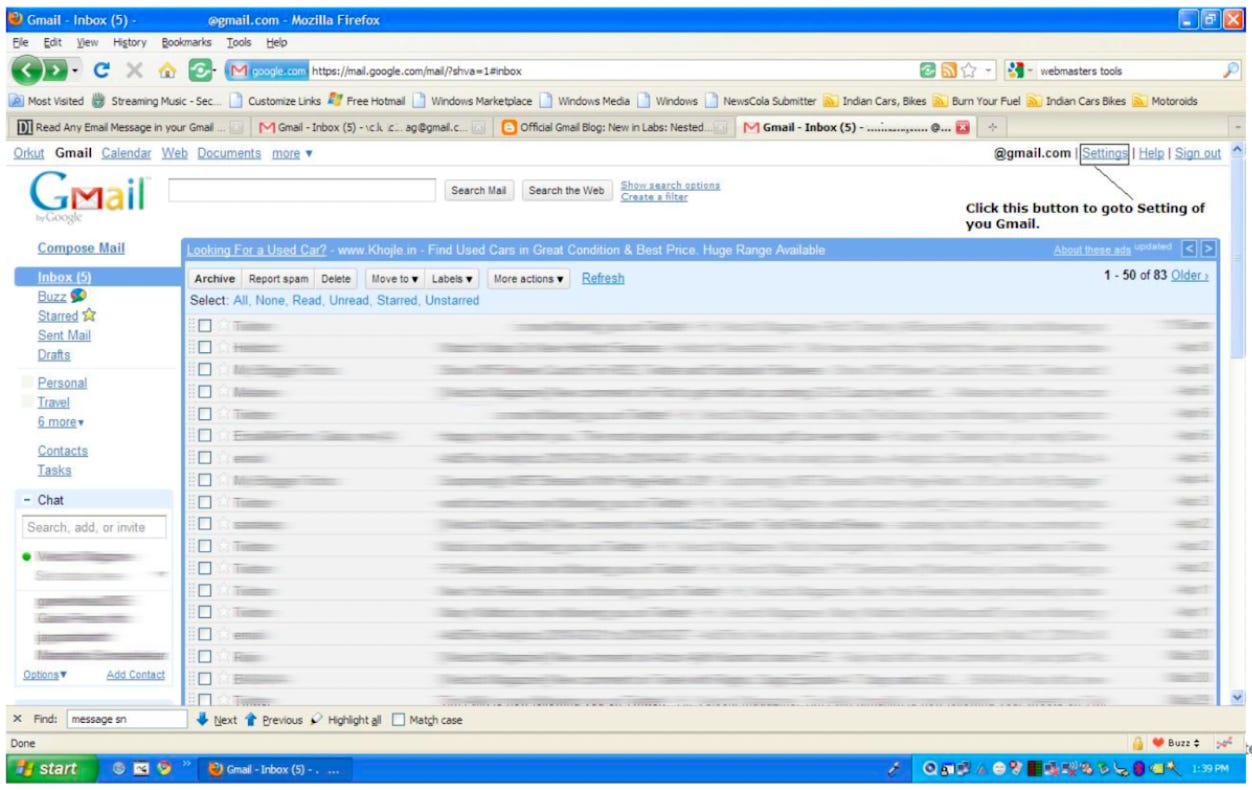Click the Archive button
The height and width of the screenshot is (790, 1252).
(215, 279)
